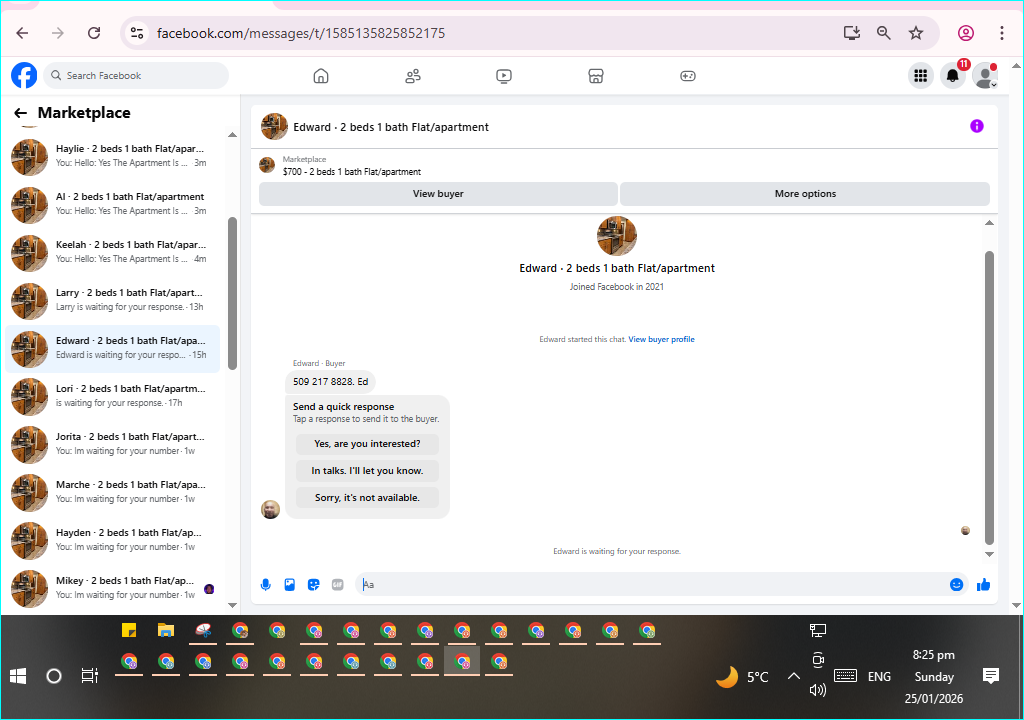Click Edward's avatar in chat header
The height and width of the screenshot is (720, 1024).
[274, 127]
